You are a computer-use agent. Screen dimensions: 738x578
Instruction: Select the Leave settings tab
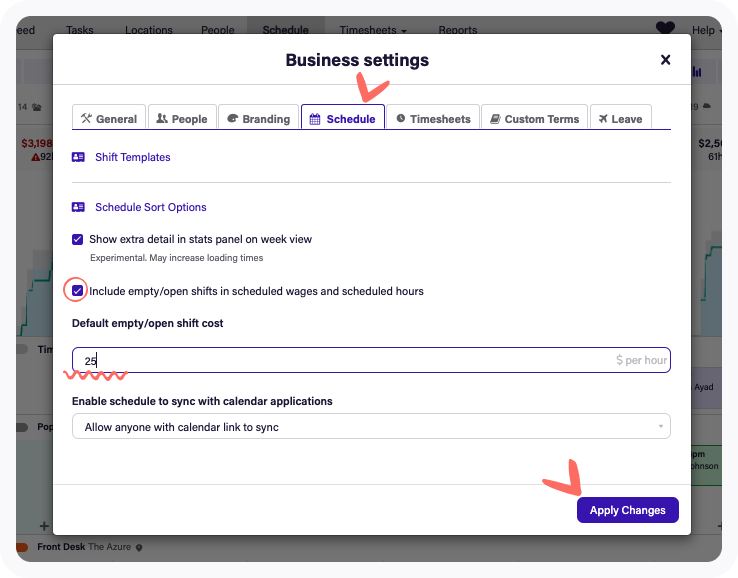(620, 118)
